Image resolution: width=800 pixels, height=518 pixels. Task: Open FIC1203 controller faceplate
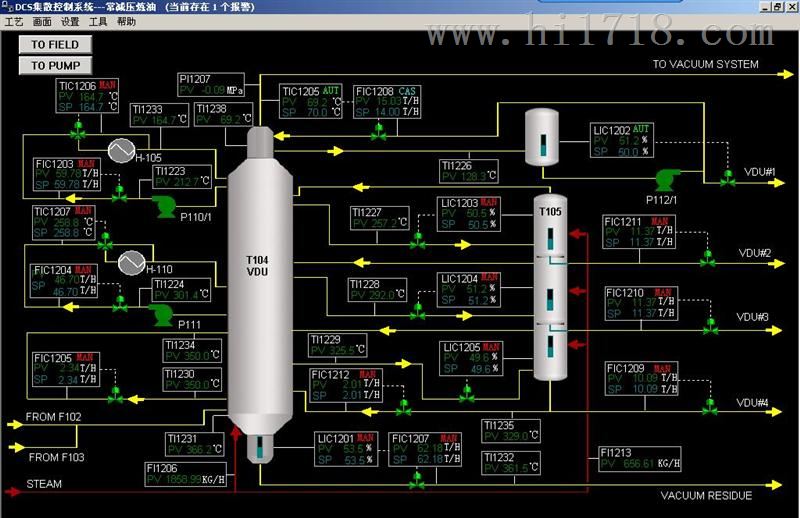67,175
